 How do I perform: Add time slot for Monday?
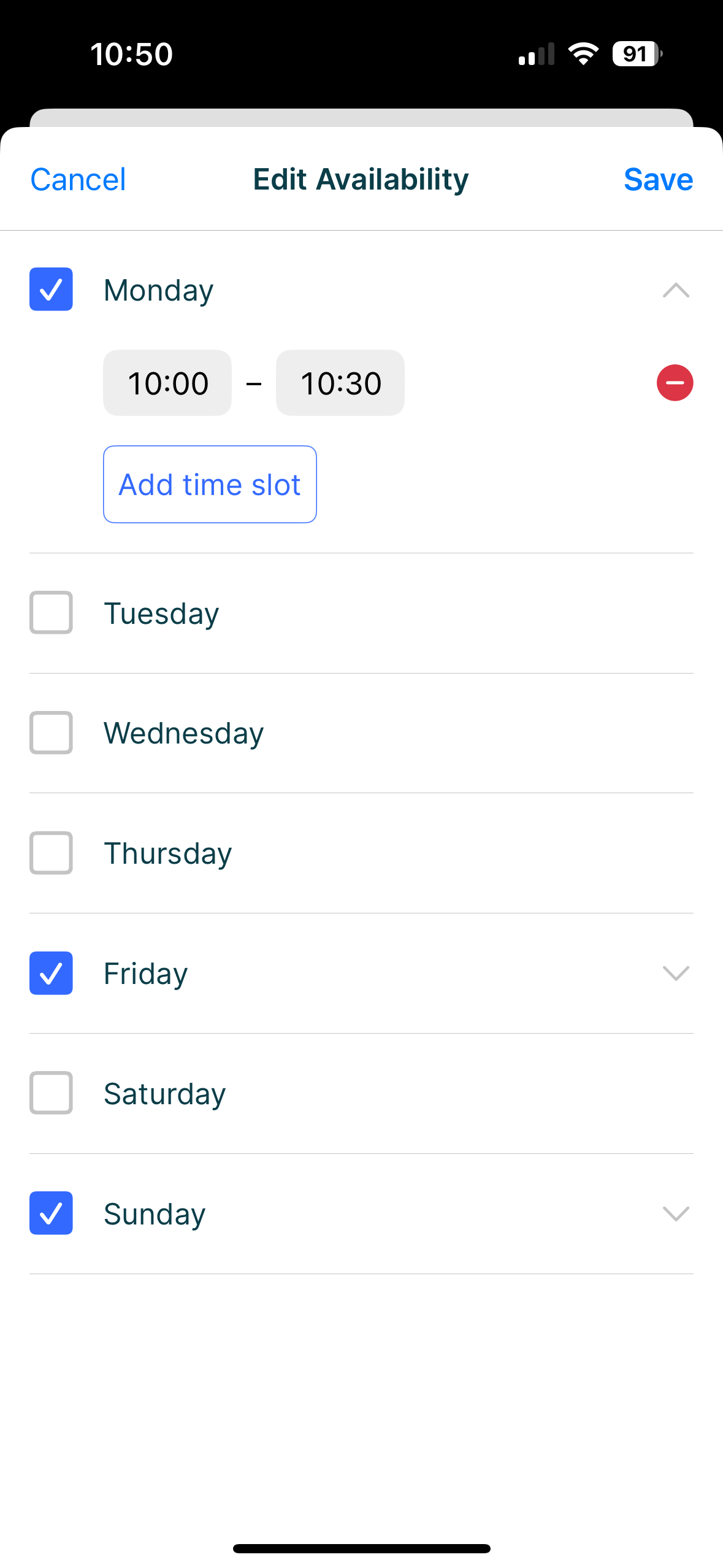coord(210,484)
